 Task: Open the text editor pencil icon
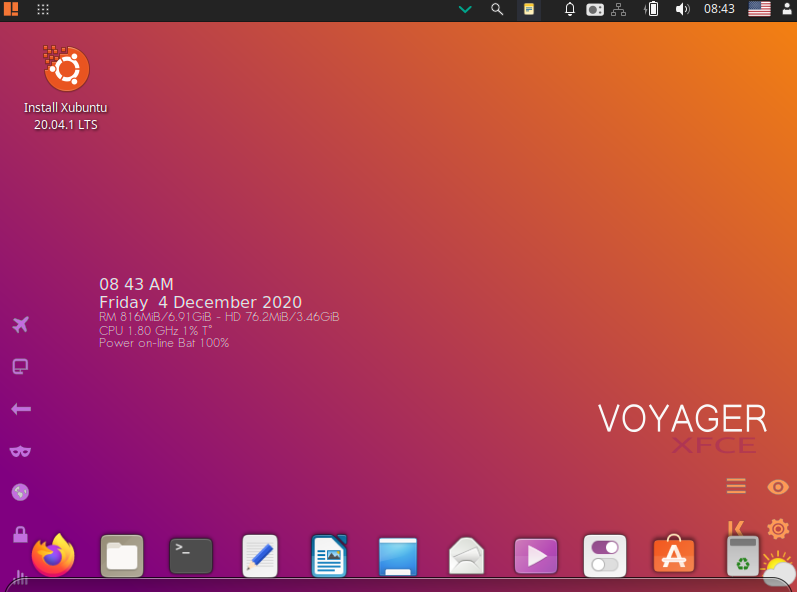pyautogui.click(x=260, y=556)
